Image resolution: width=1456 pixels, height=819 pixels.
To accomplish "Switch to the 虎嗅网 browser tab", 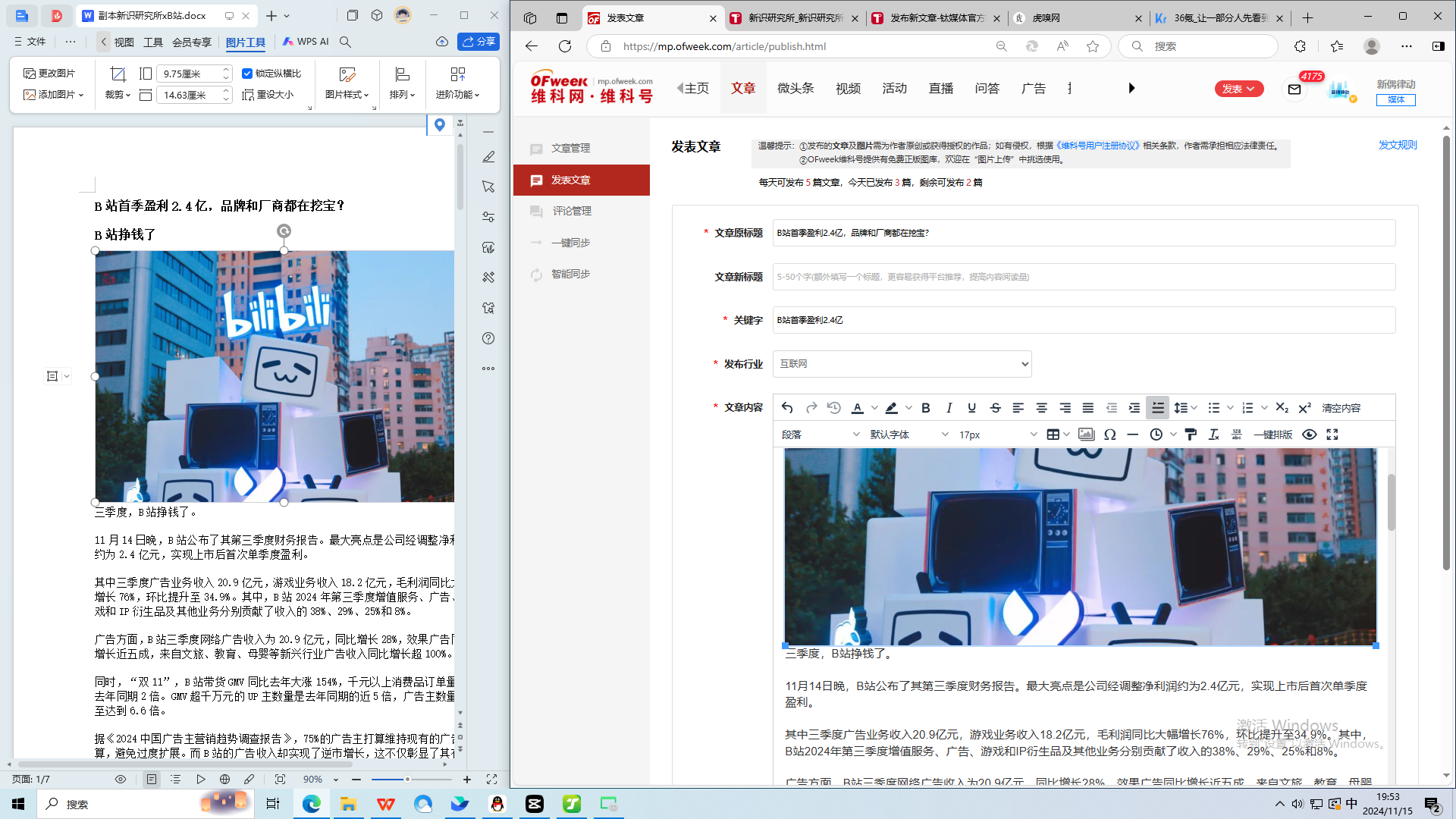I will coord(1077,17).
